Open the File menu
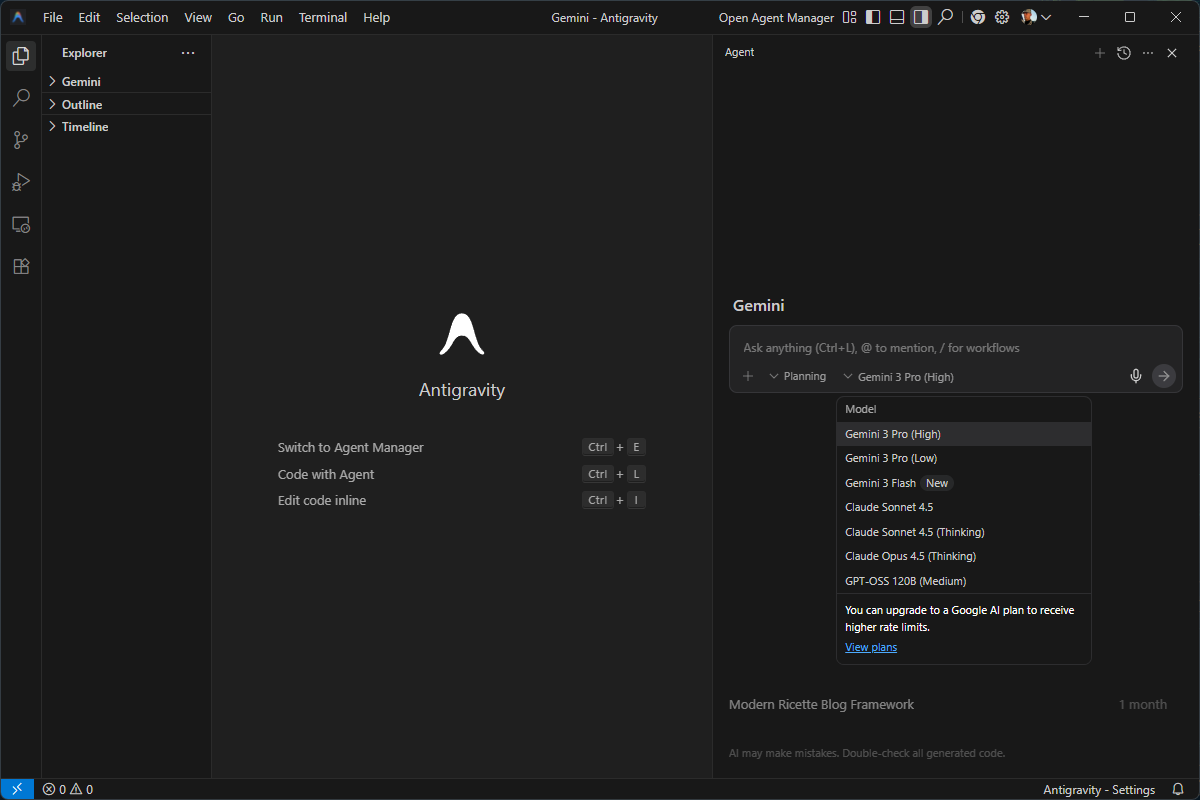Viewport: 1200px width, 800px height. 53,17
